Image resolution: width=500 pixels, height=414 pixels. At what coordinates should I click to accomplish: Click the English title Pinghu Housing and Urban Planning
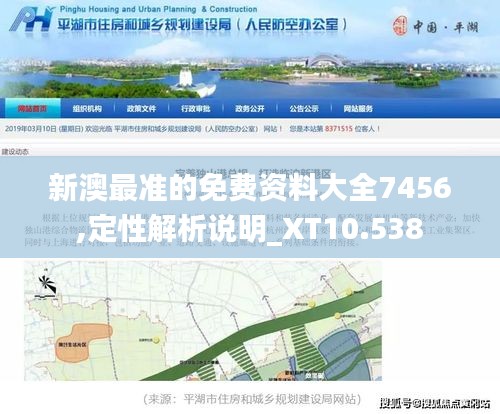pyautogui.click(x=128, y=9)
